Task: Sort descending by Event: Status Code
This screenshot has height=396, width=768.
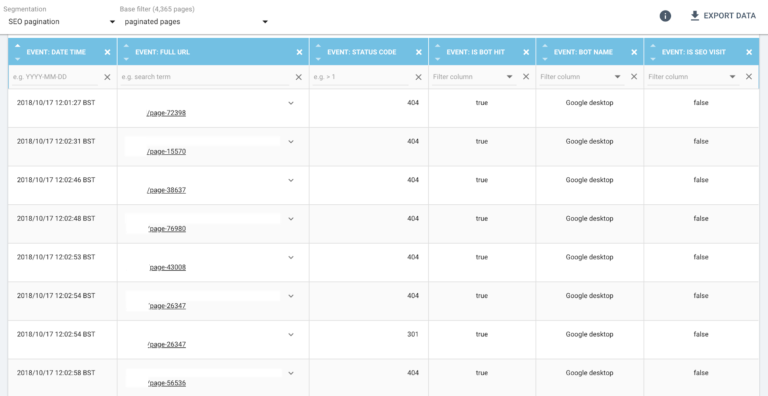Action: 318,59
